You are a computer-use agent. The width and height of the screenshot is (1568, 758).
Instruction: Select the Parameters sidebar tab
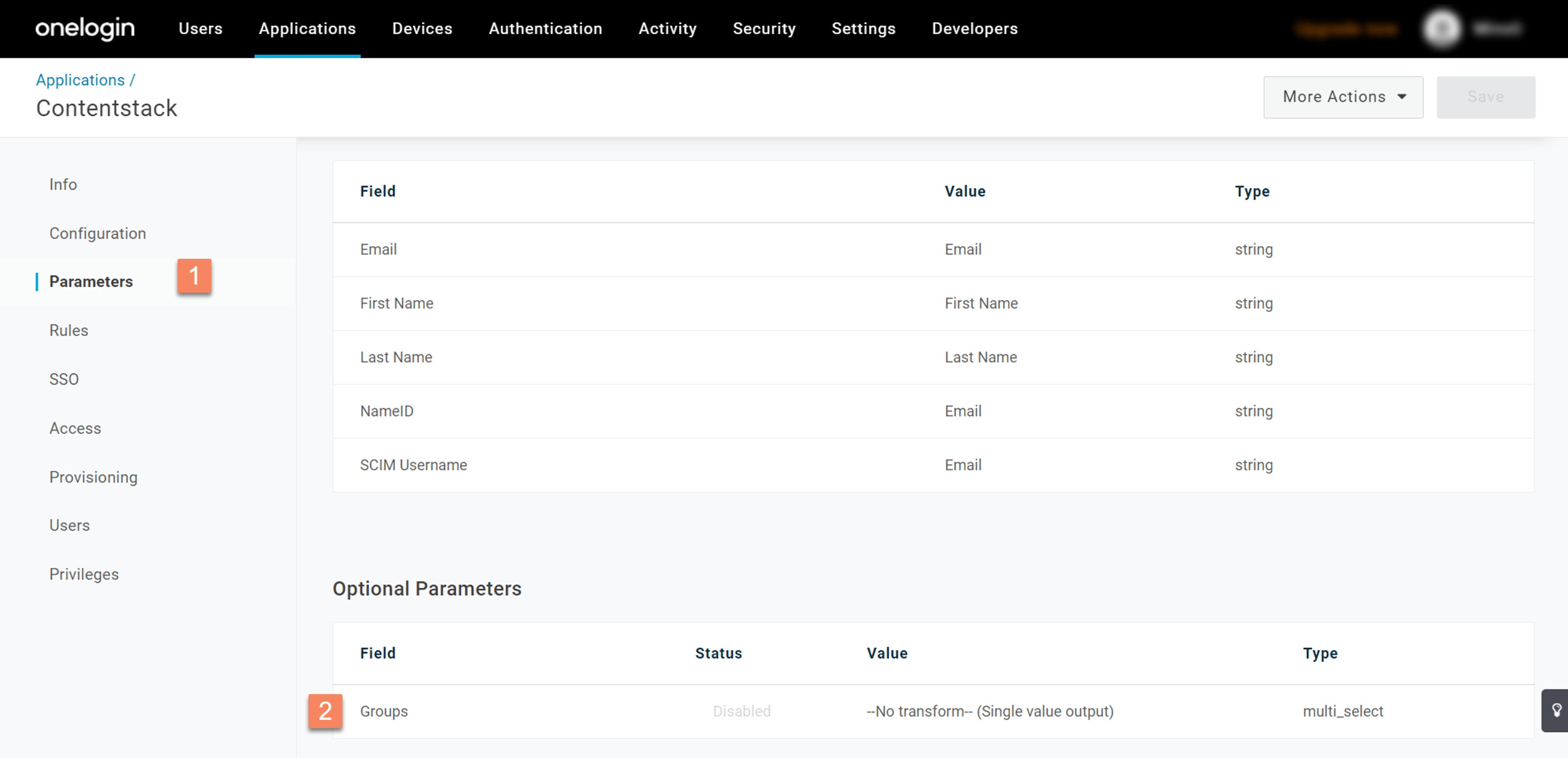tap(91, 281)
